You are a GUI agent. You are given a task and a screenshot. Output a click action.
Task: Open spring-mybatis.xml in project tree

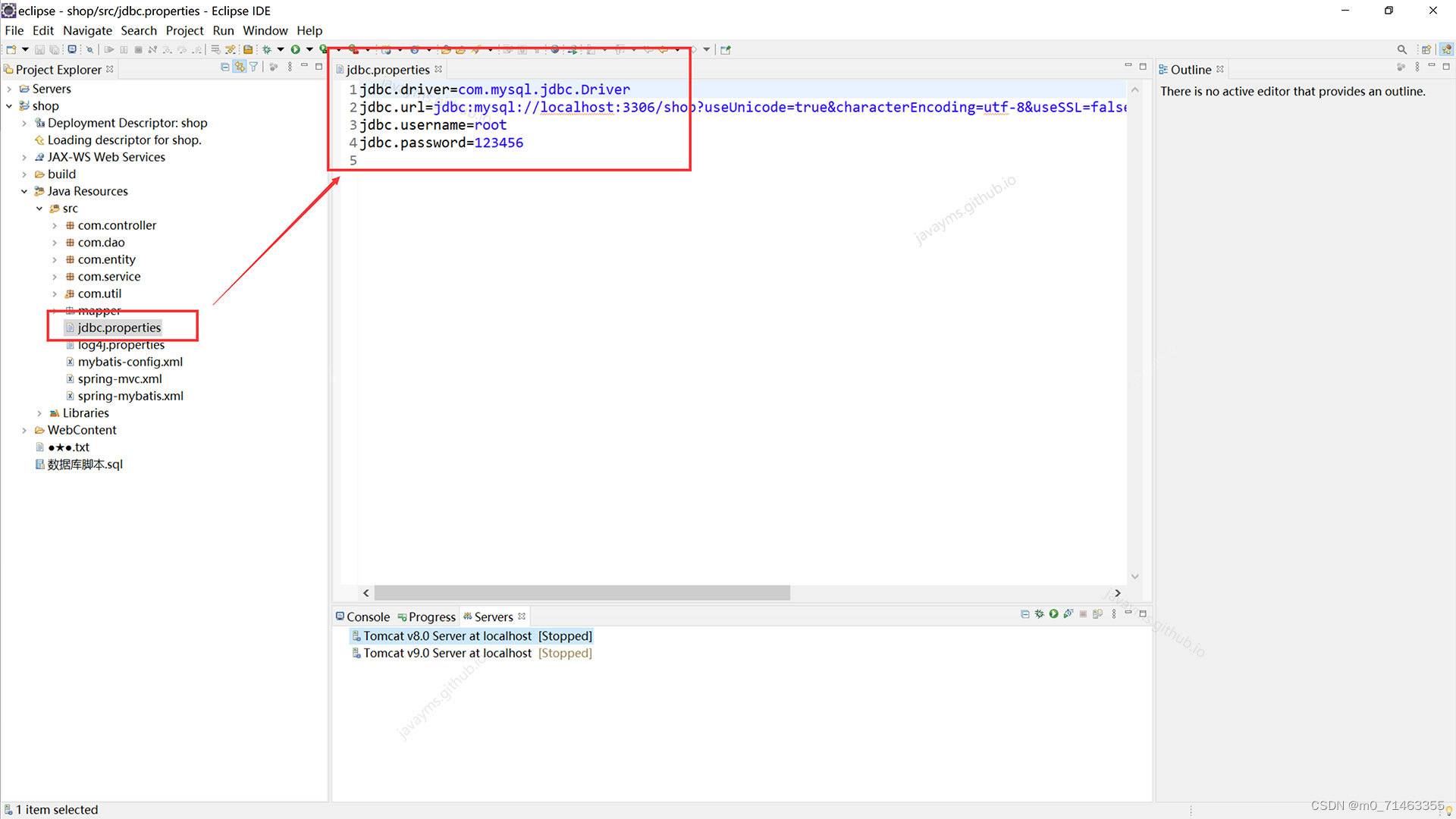tap(130, 396)
